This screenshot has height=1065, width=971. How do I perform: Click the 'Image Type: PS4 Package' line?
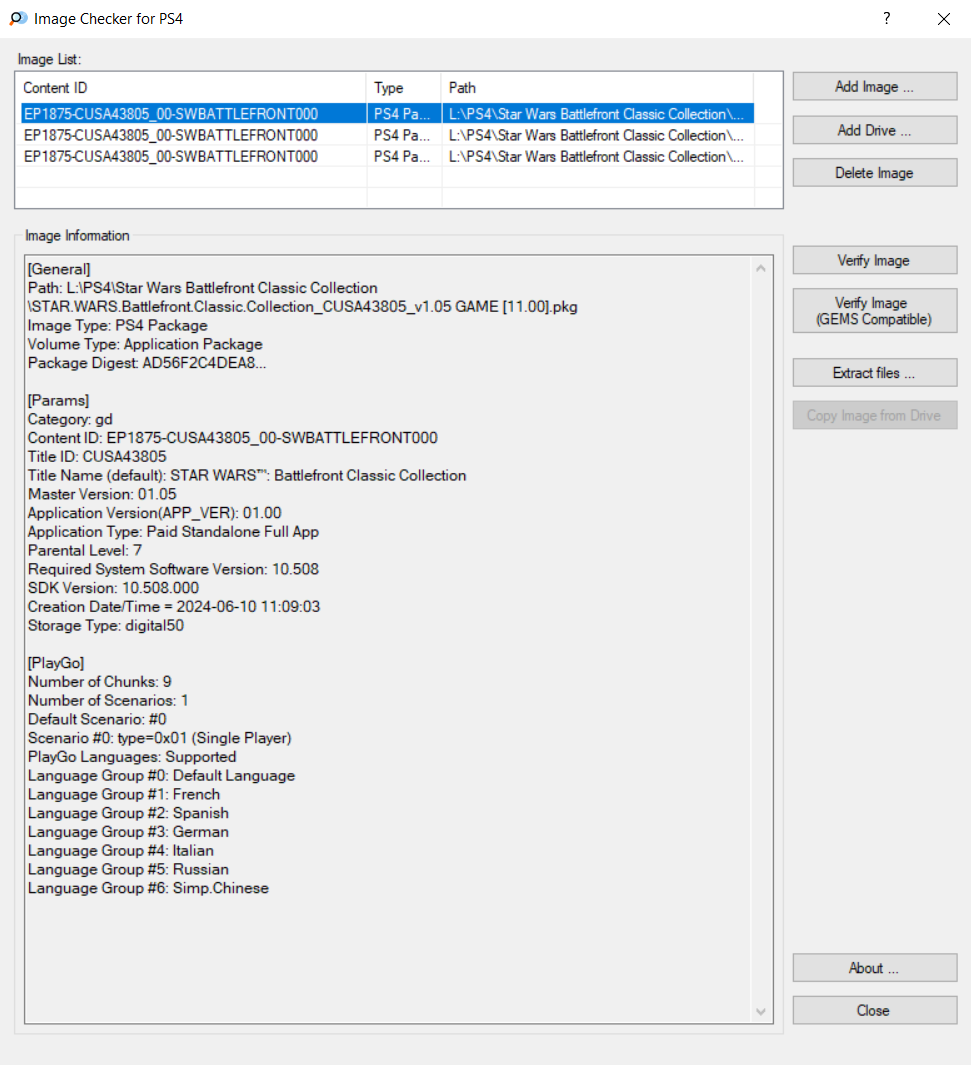coord(117,325)
